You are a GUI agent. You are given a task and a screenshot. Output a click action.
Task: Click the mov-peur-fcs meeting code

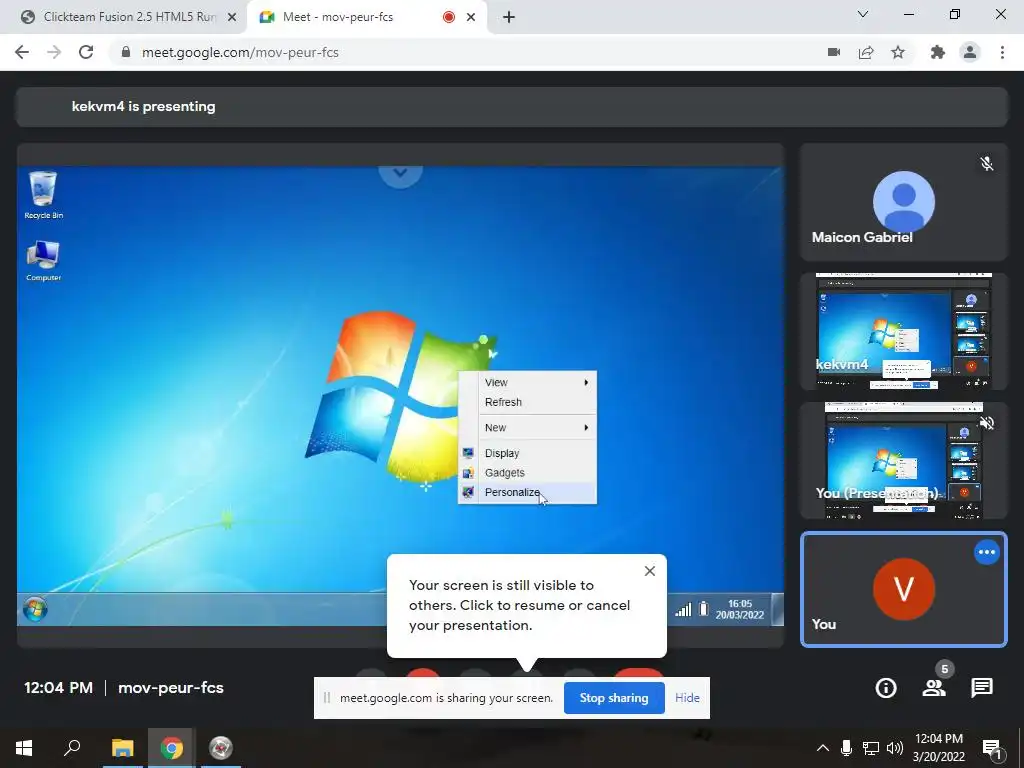(x=171, y=688)
